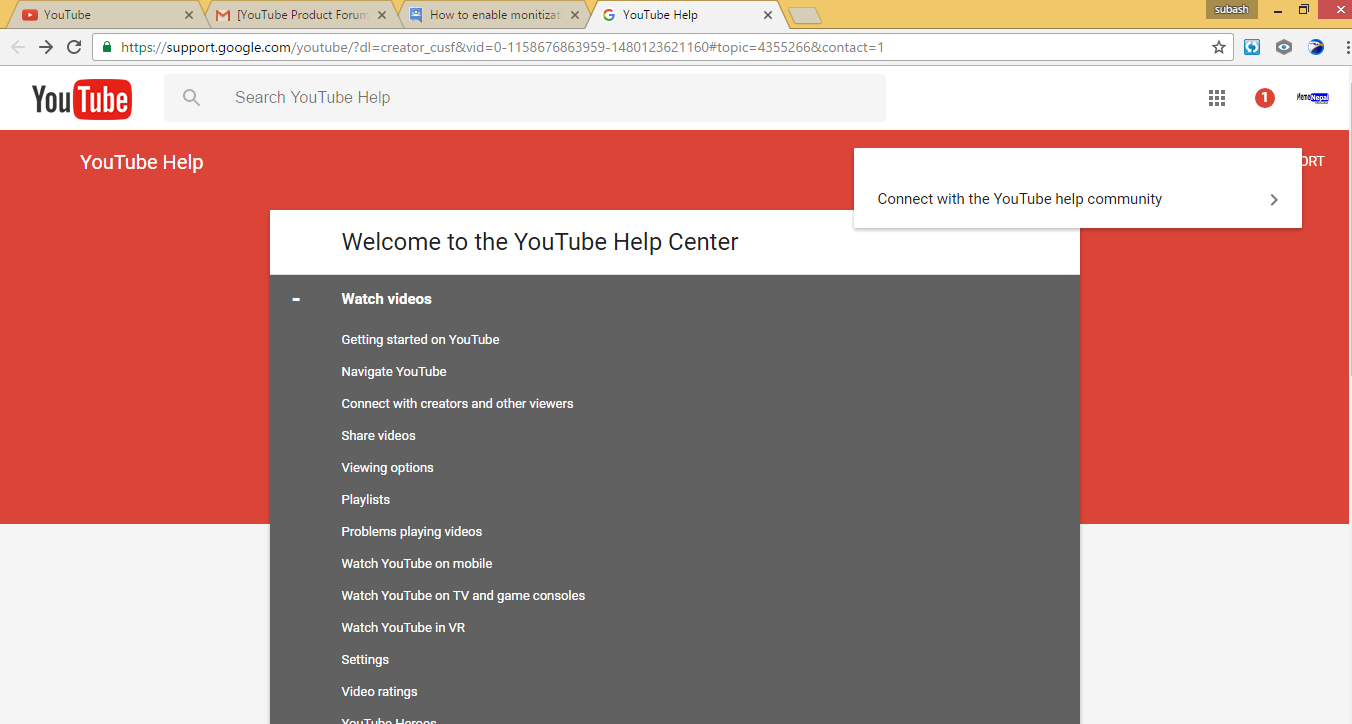1352x724 pixels.
Task: Open Connect with creators and other viewers
Action: tap(457, 404)
